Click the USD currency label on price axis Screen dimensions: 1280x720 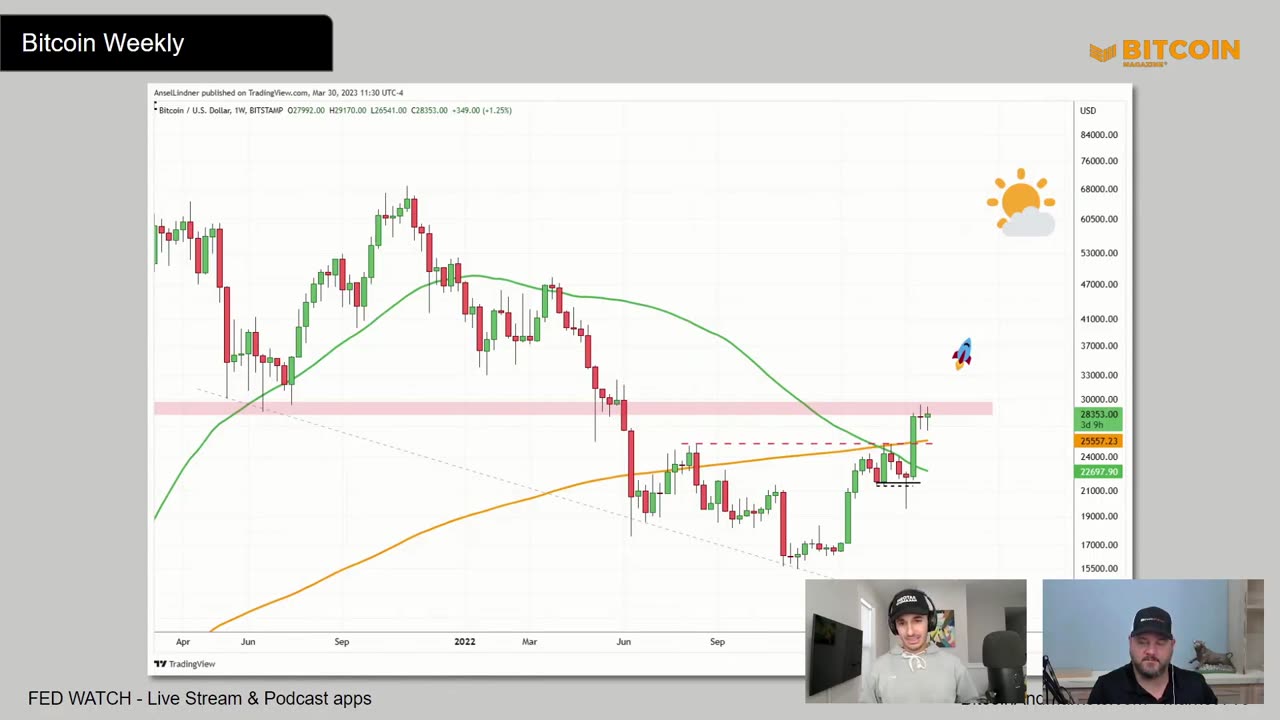[x=1088, y=111]
